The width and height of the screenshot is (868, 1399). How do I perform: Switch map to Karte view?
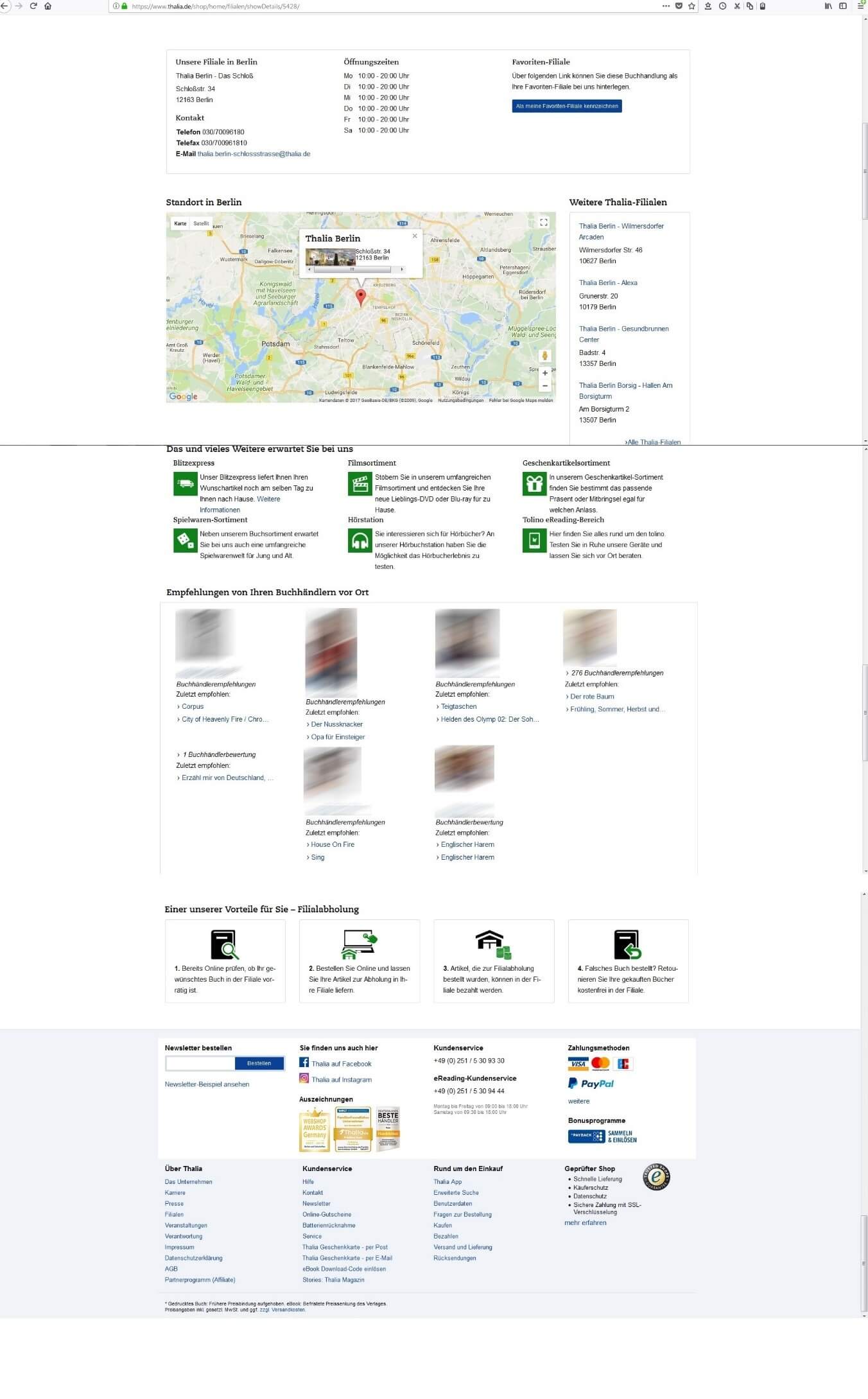coord(180,223)
